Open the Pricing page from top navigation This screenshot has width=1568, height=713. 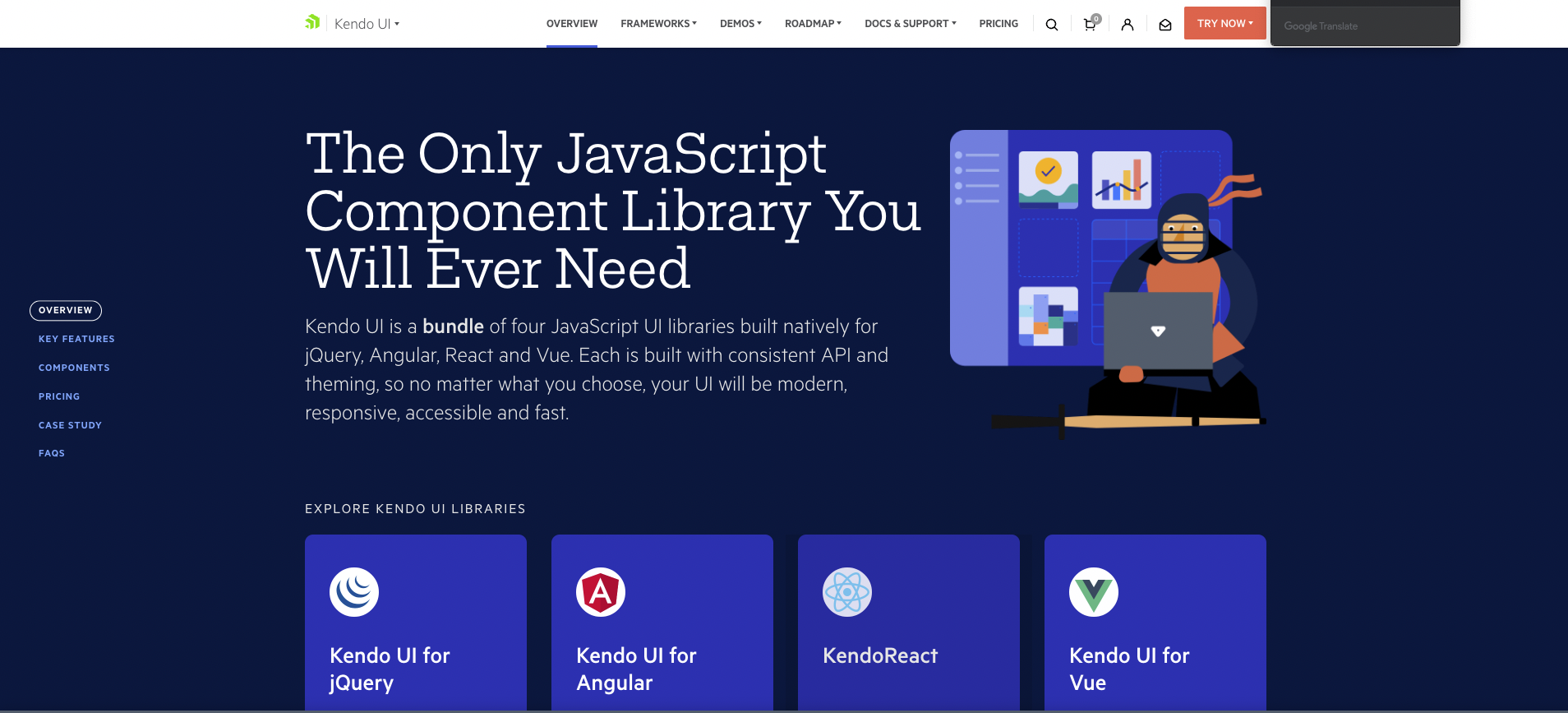998,24
